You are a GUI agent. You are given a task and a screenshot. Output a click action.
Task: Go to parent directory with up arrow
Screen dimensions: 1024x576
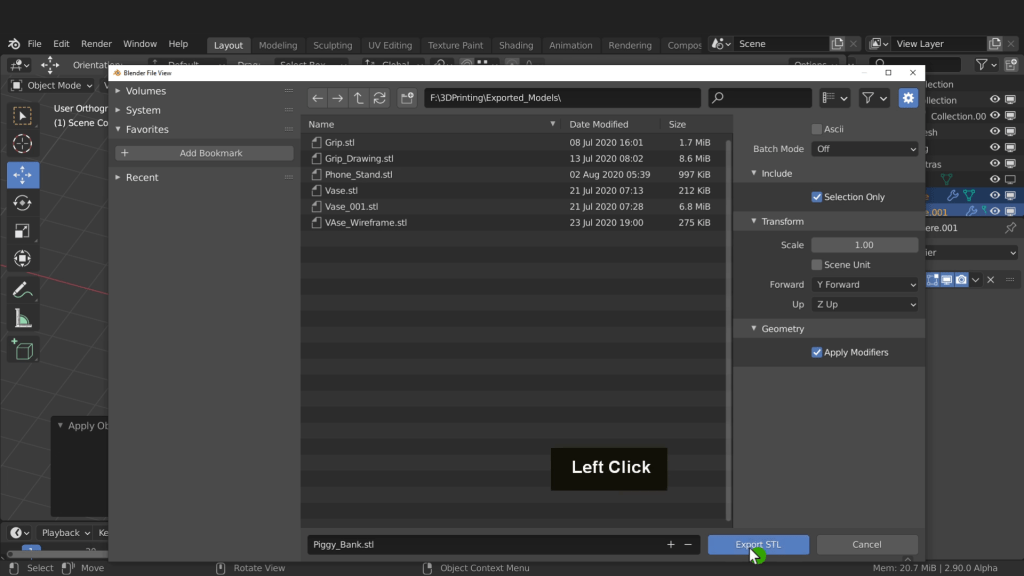pyautogui.click(x=359, y=98)
